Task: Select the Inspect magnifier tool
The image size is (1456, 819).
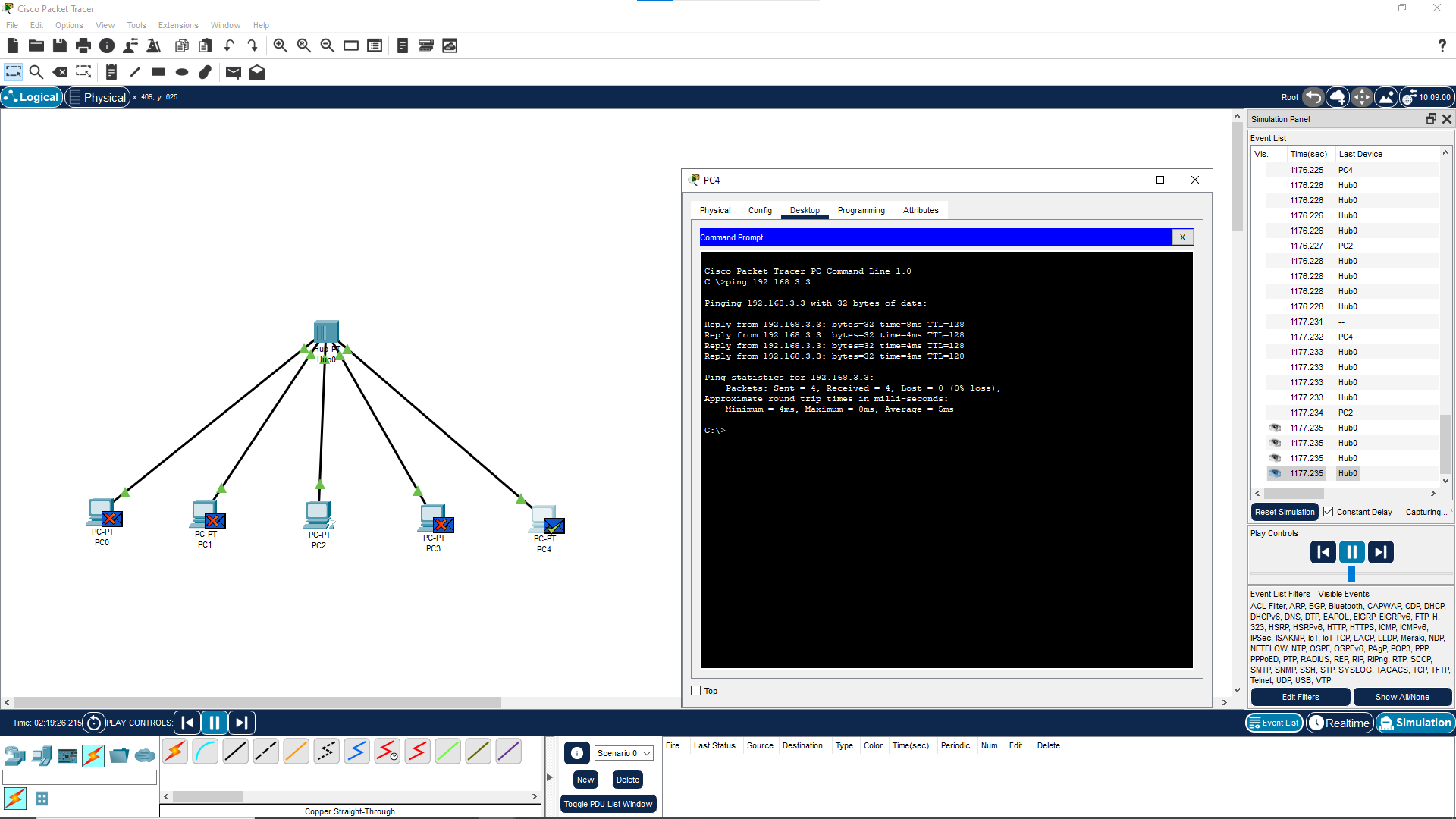Action: 36,72
